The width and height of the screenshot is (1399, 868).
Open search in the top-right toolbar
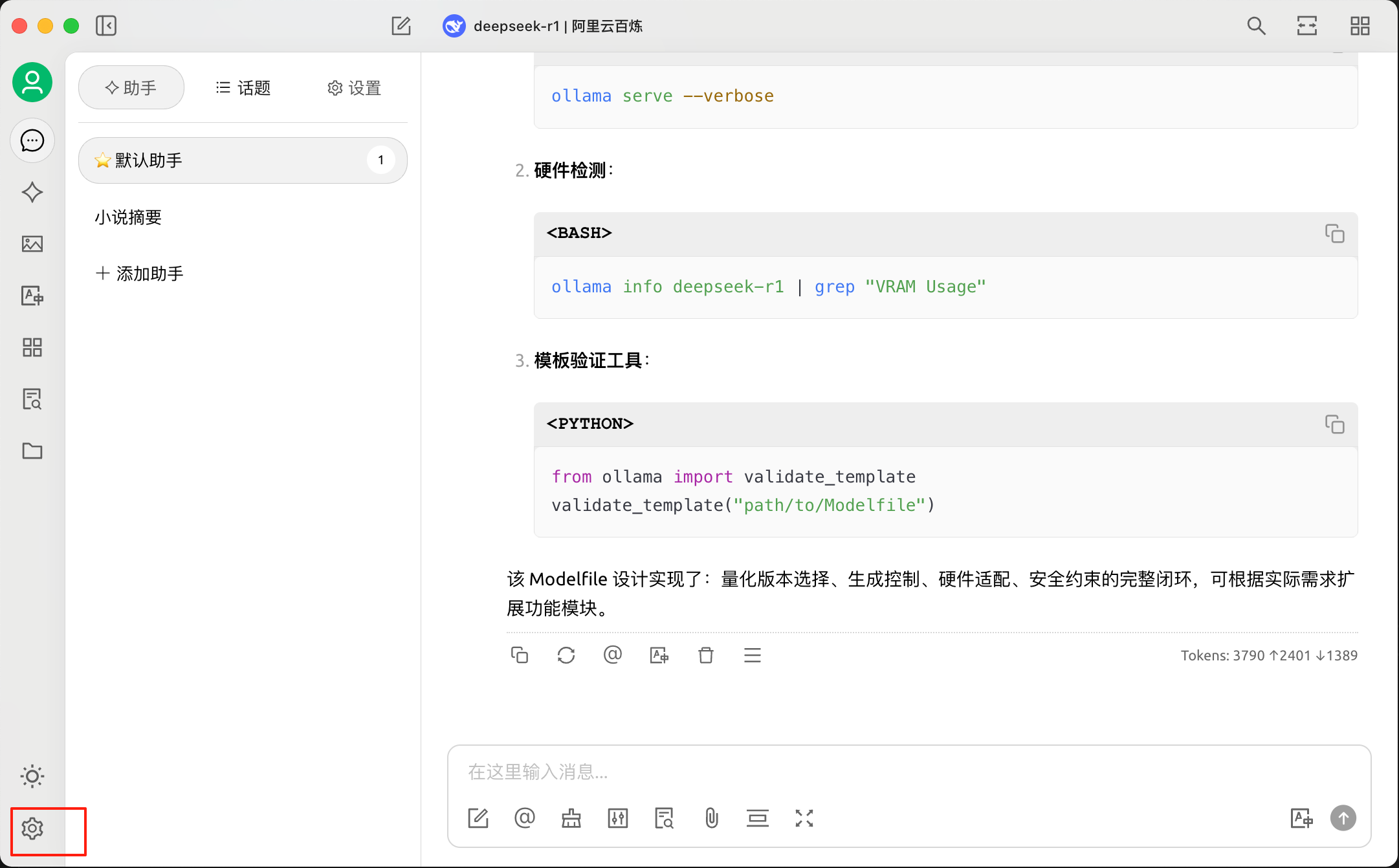pos(1256,26)
